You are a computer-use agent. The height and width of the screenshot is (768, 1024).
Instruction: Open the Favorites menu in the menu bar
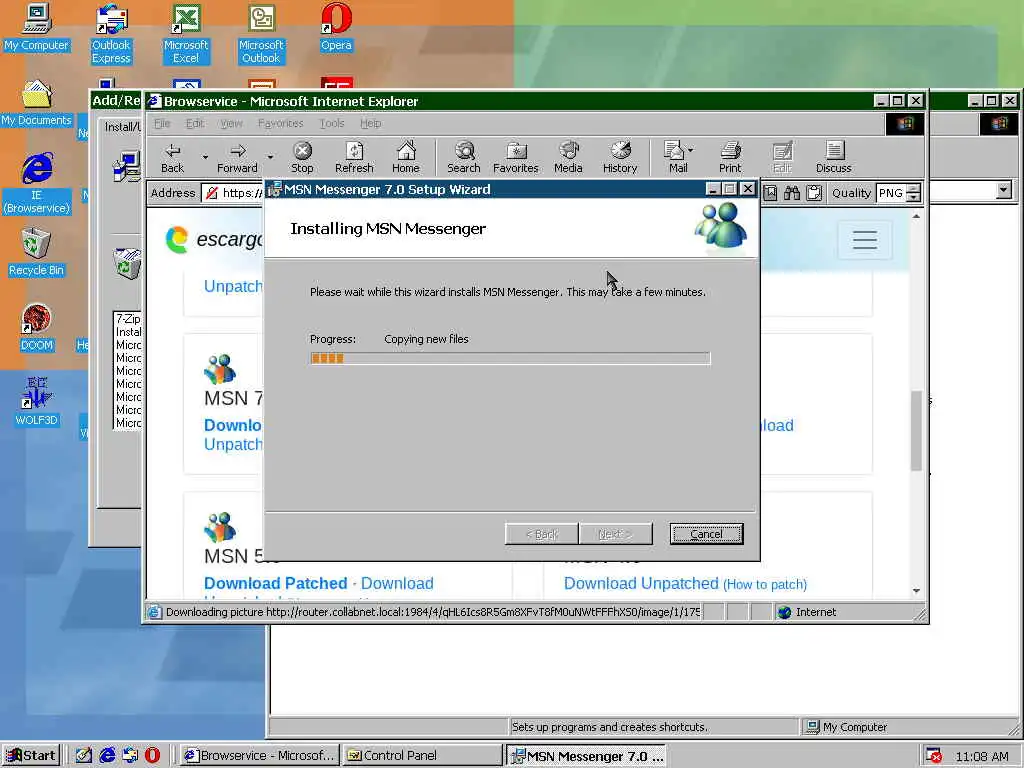pos(281,123)
